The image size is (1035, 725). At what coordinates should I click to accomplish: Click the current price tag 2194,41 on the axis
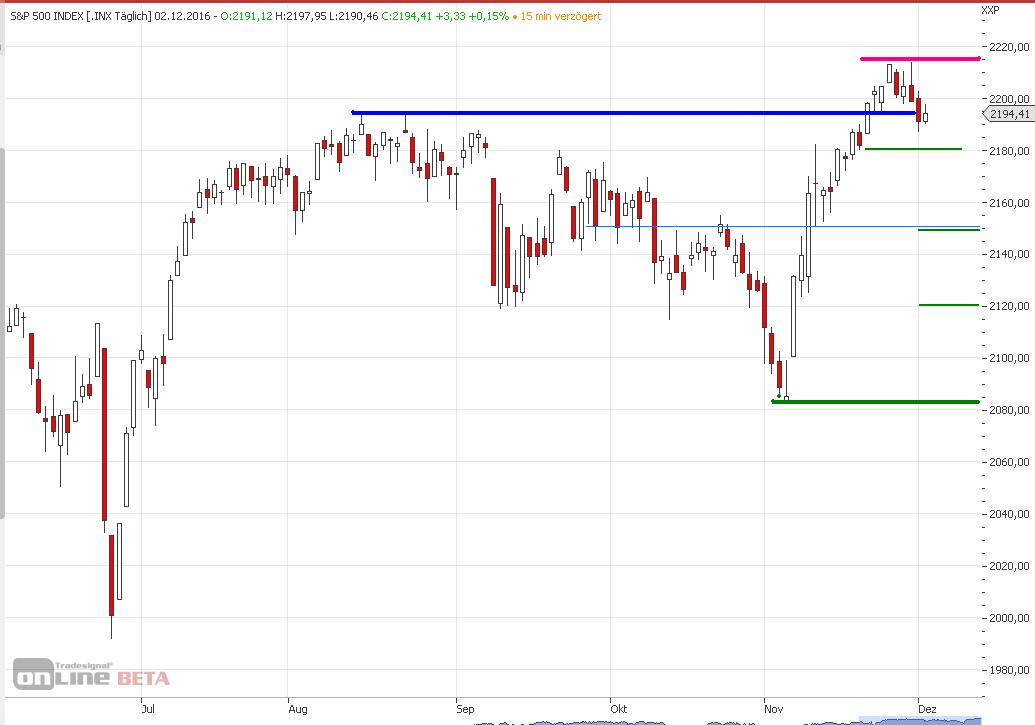point(1009,114)
